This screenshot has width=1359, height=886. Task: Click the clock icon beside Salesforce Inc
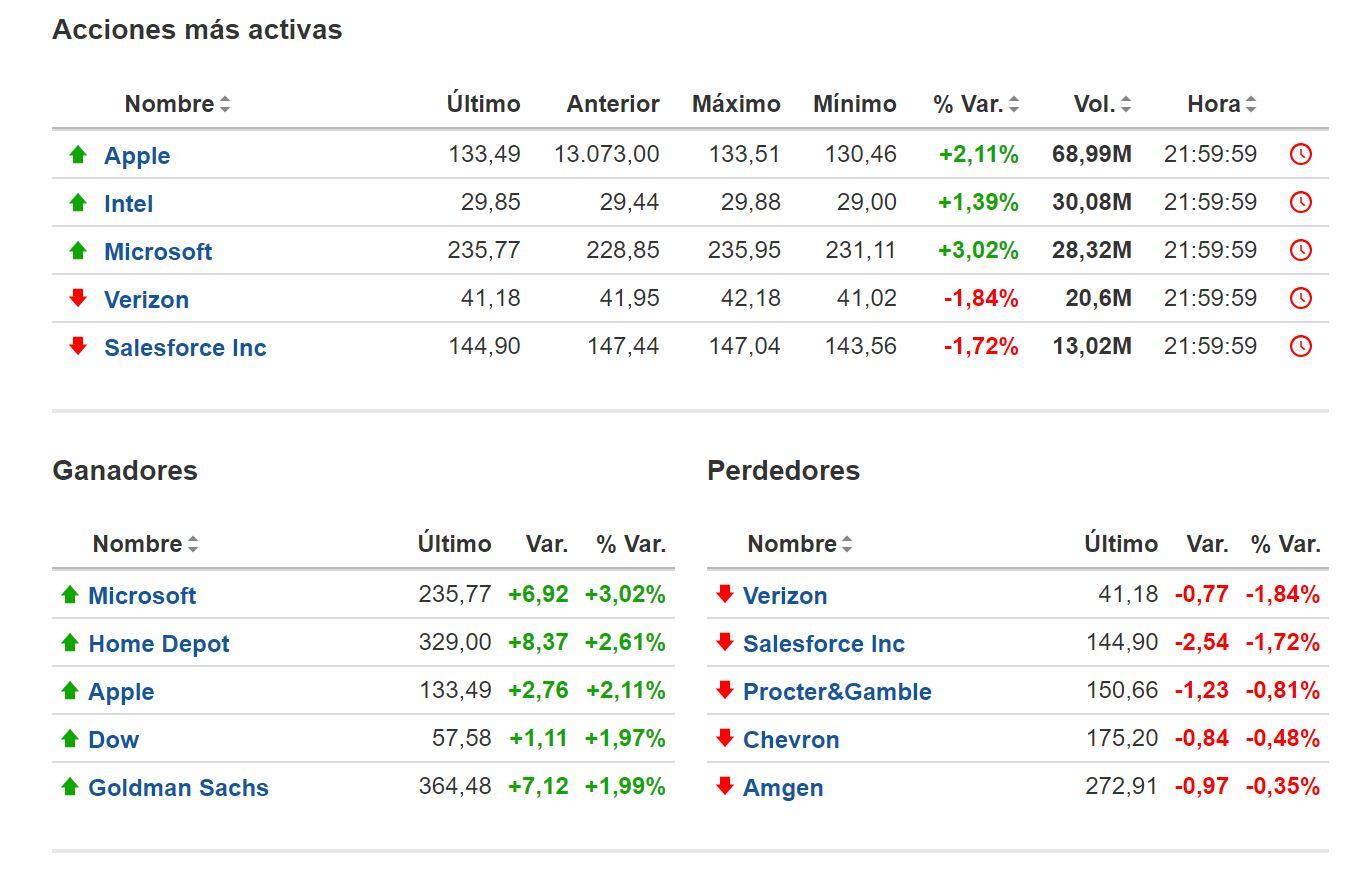click(x=1301, y=345)
